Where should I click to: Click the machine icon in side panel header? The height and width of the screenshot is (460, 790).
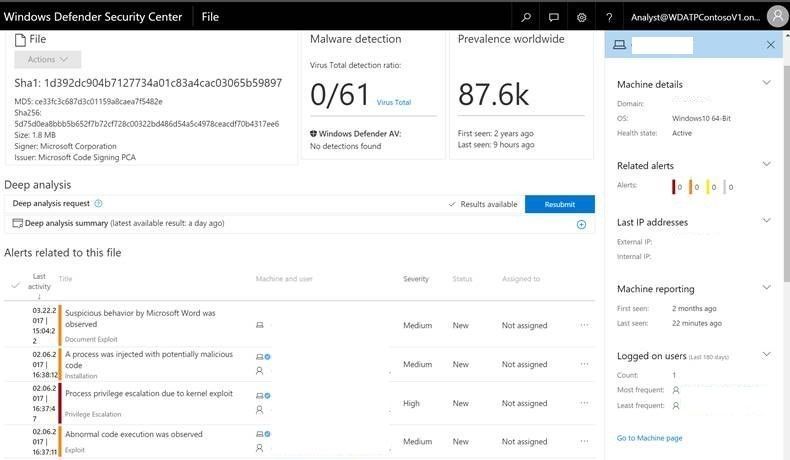[x=620, y=45]
